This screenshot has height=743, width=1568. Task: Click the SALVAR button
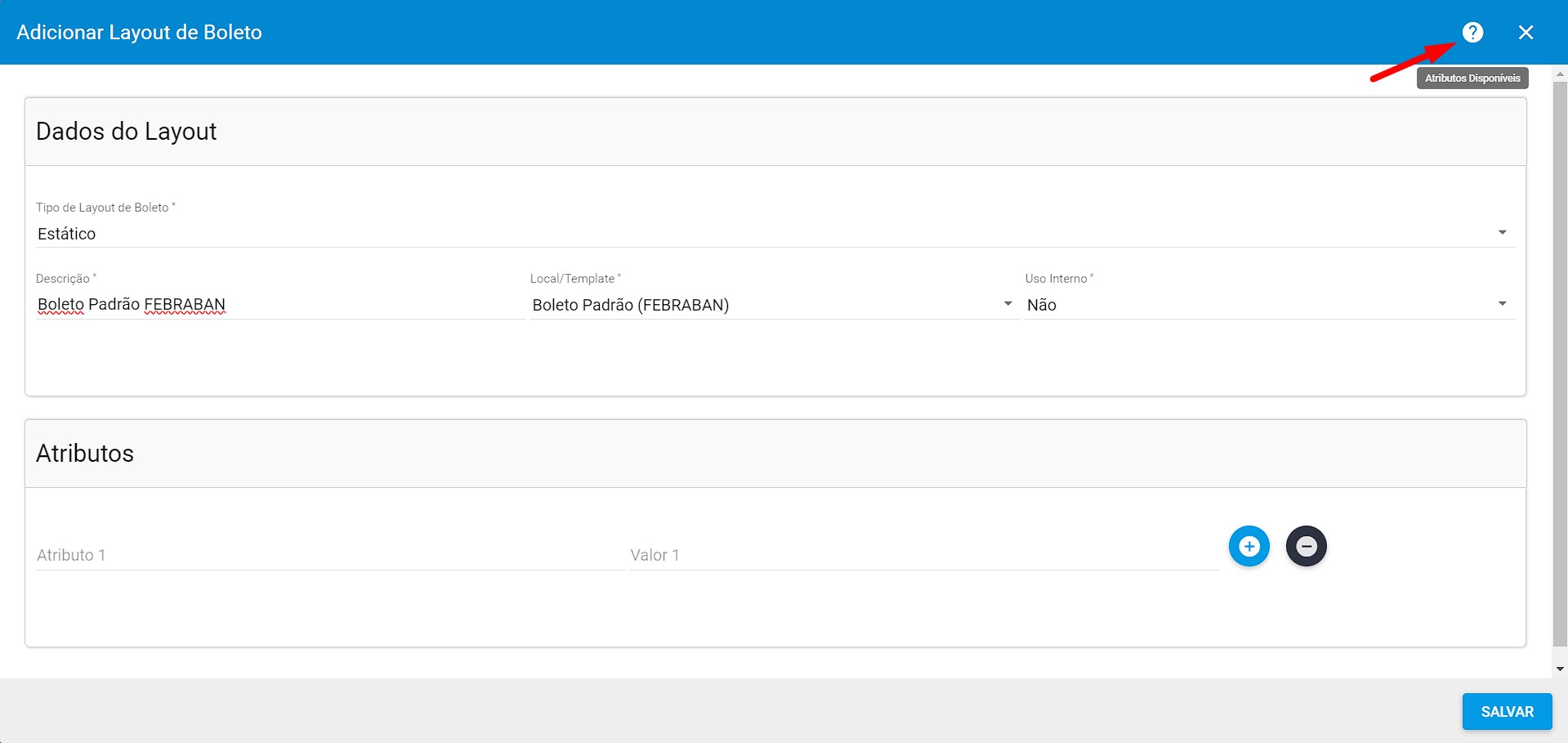click(x=1507, y=711)
